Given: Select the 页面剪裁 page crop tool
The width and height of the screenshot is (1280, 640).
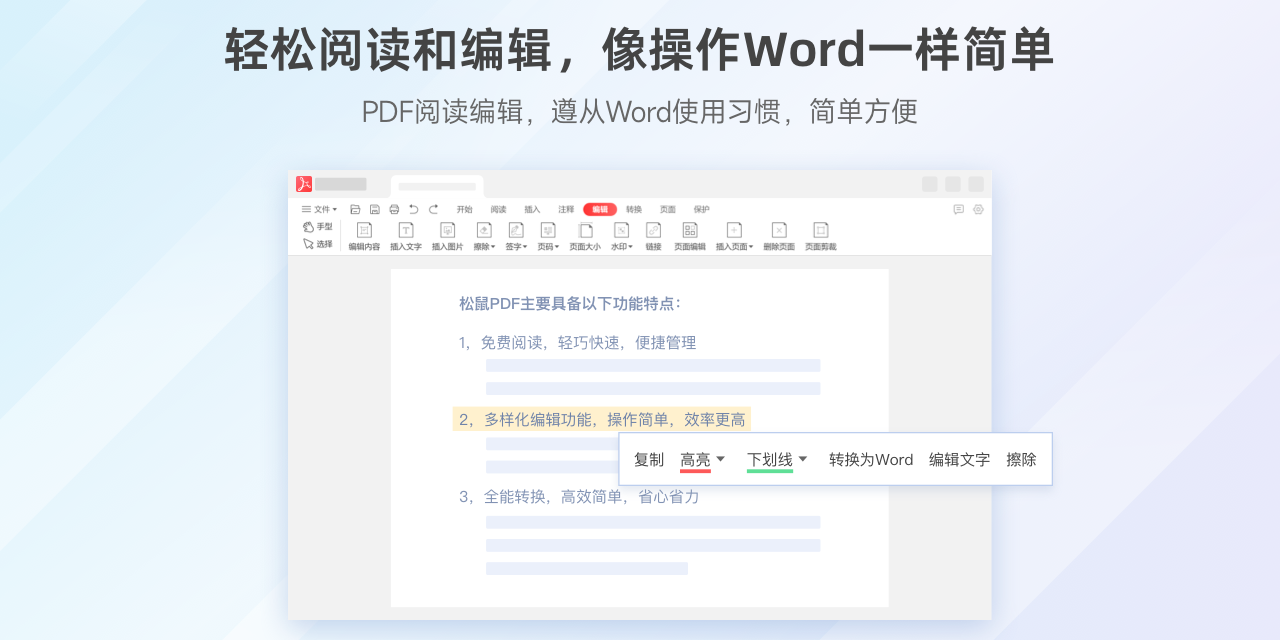Looking at the screenshot, I should [821, 231].
